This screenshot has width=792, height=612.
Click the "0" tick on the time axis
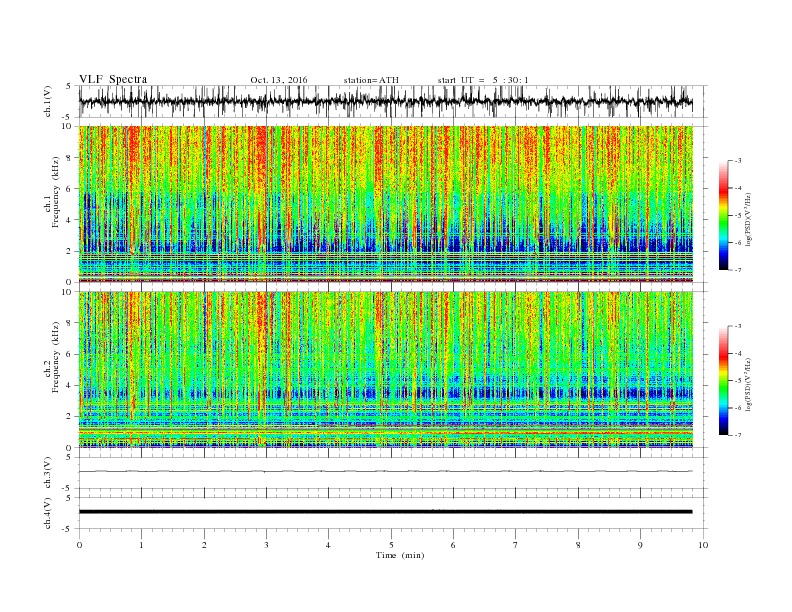coord(79,545)
